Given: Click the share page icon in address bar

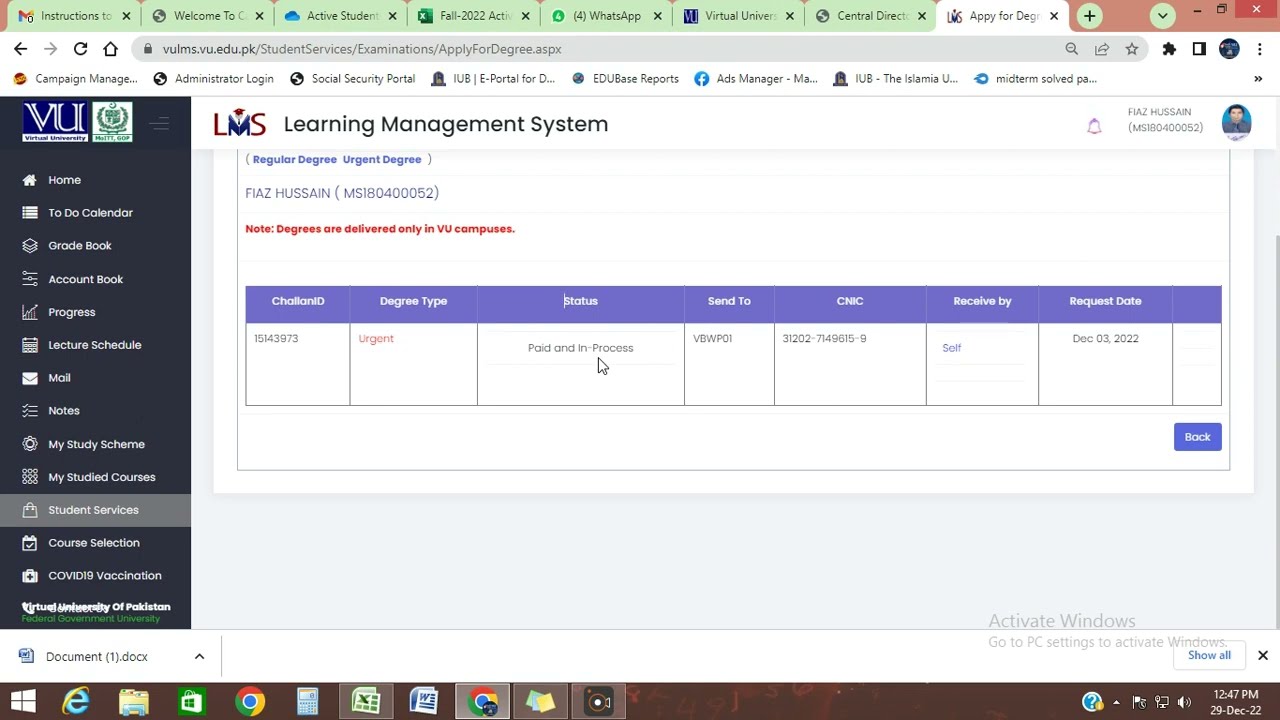Looking at the screenshot, I should coord(1102,49).
